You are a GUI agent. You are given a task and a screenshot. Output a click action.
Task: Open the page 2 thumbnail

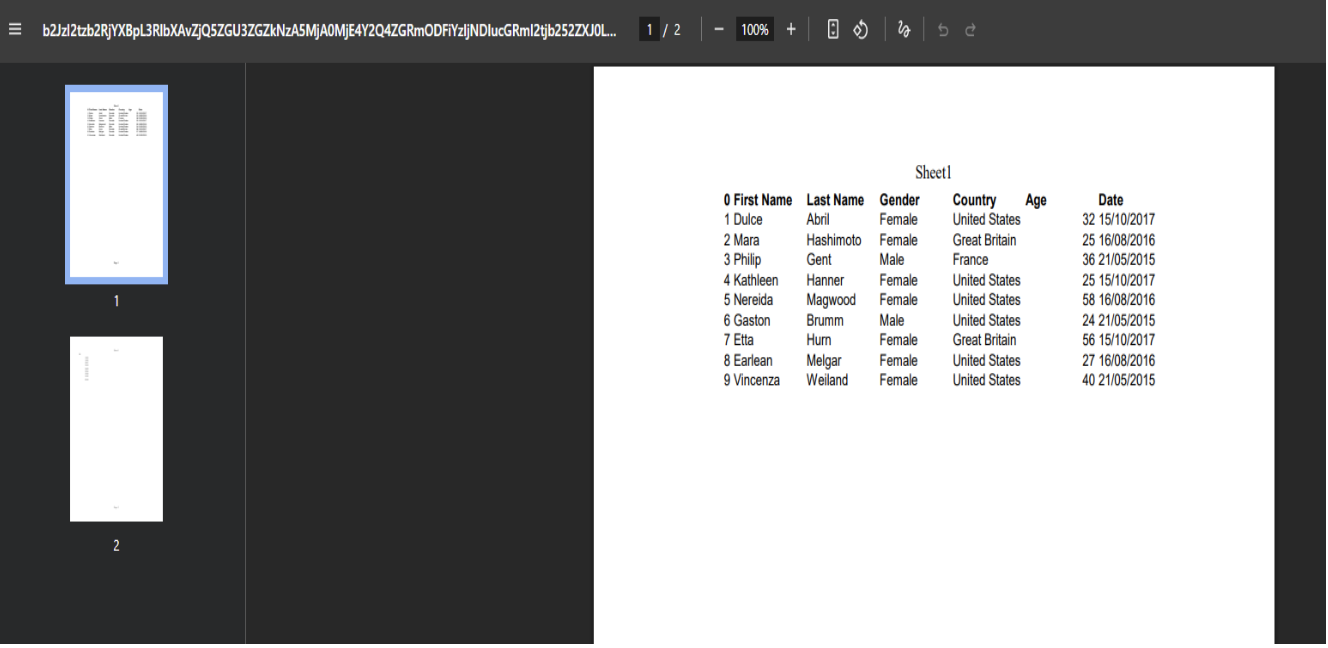point(116,429)
